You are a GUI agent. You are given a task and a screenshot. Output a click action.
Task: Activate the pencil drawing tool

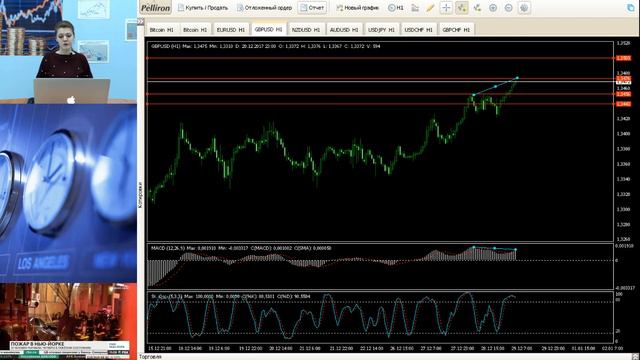pyautogui.click(x=430, y=8)
